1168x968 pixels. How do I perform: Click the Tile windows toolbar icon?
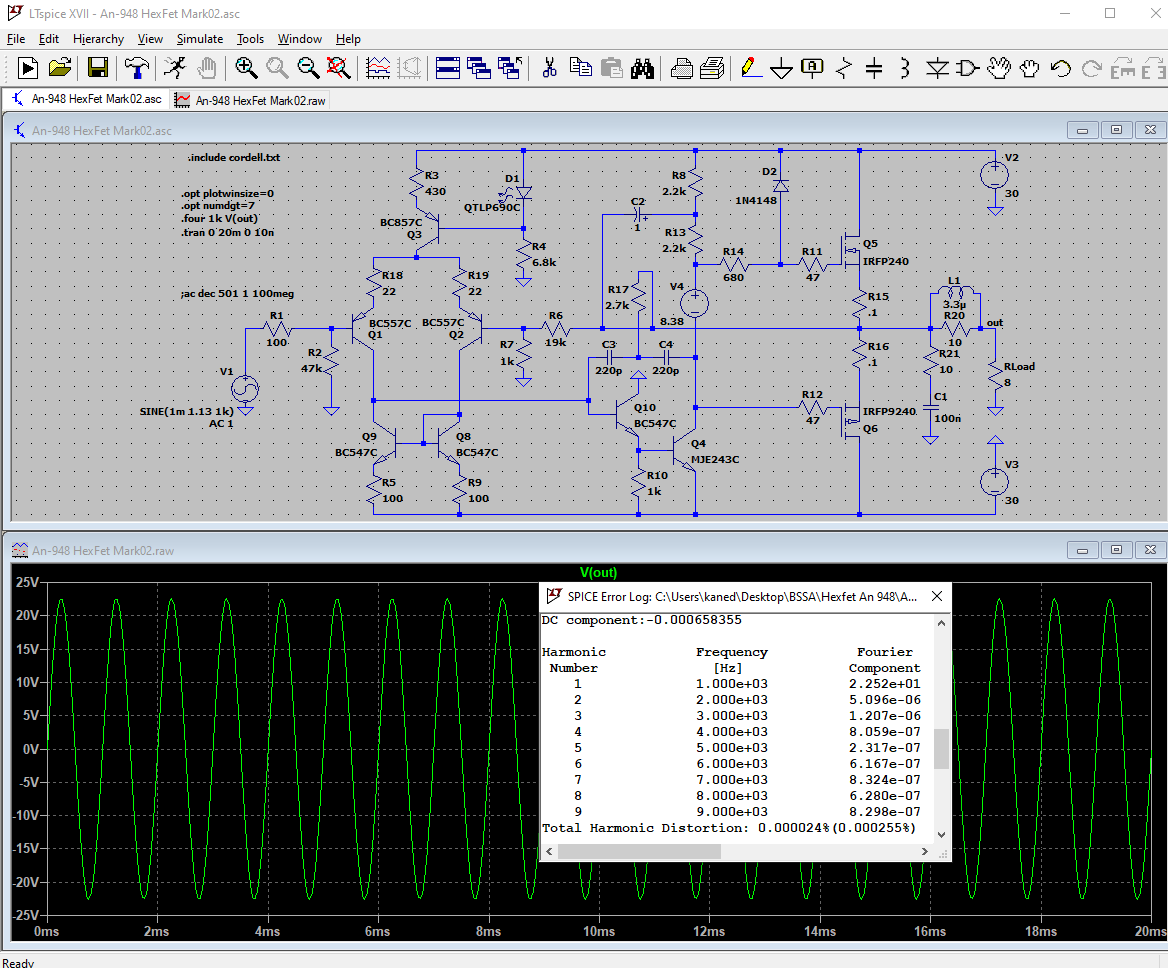(448, 68)
